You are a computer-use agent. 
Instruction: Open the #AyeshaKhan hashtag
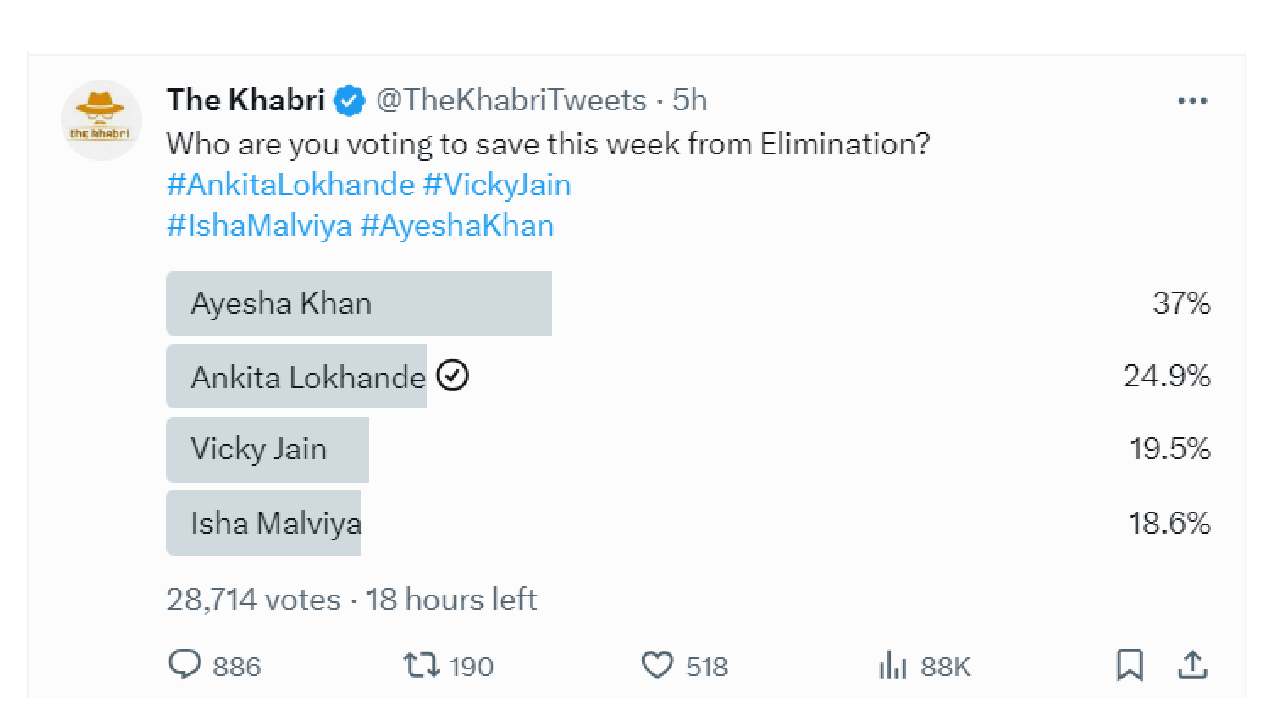(x=456, y=226)
